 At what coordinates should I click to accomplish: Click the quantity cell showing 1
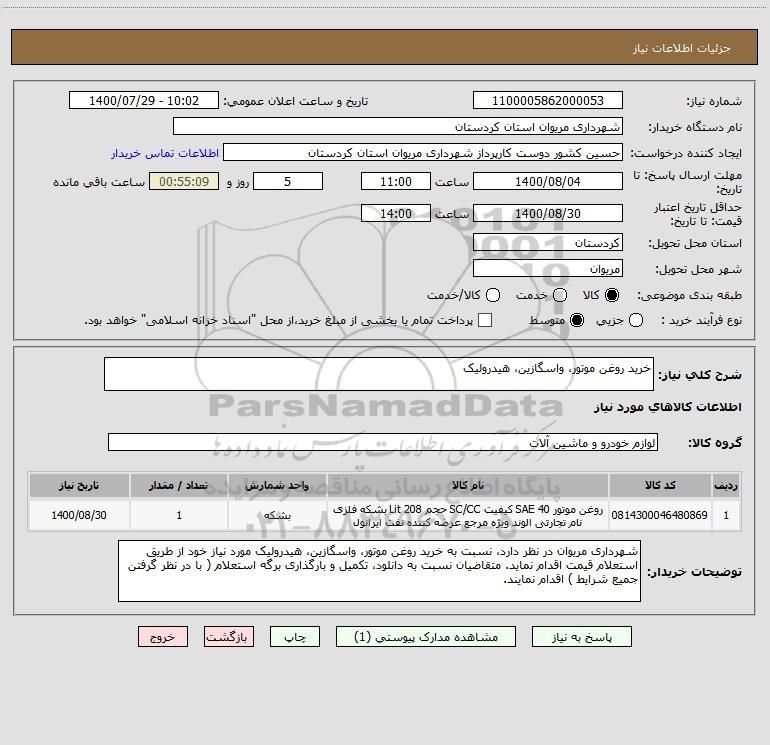(179, 515)
